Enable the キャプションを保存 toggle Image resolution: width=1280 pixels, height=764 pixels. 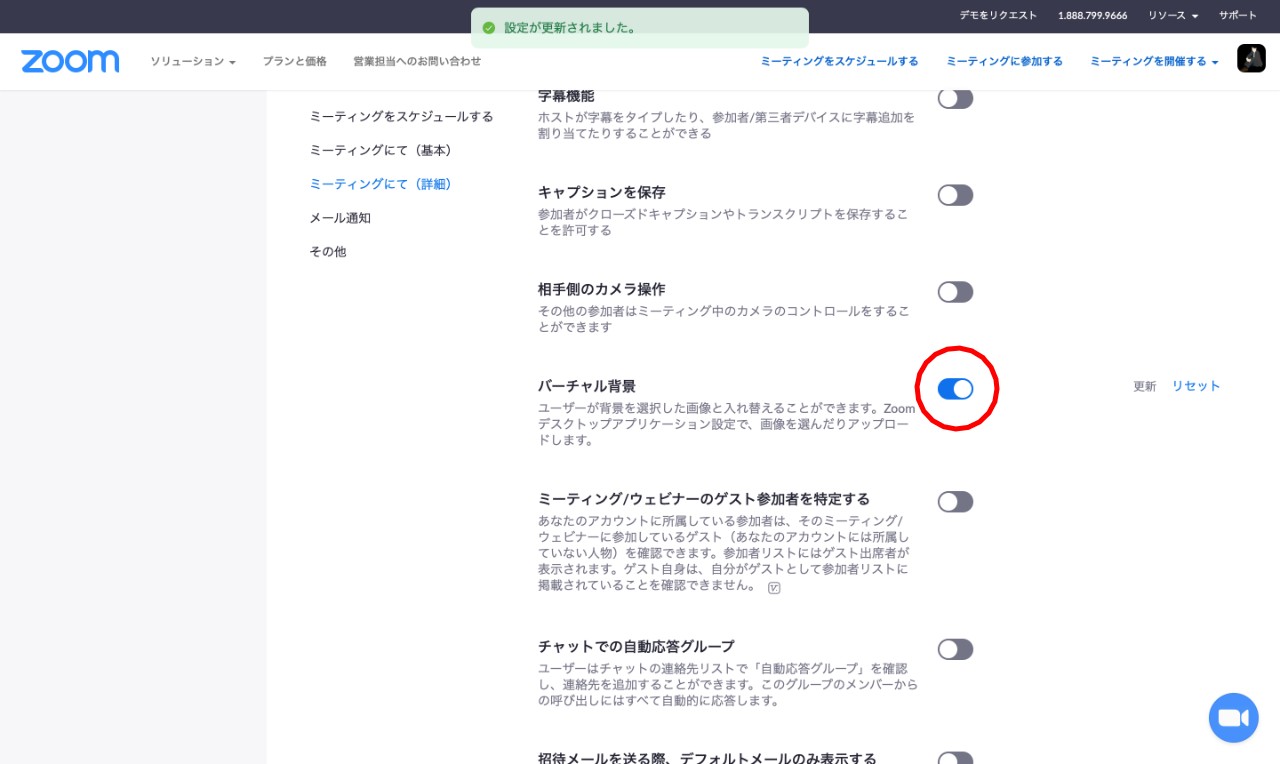coord(955,195)
